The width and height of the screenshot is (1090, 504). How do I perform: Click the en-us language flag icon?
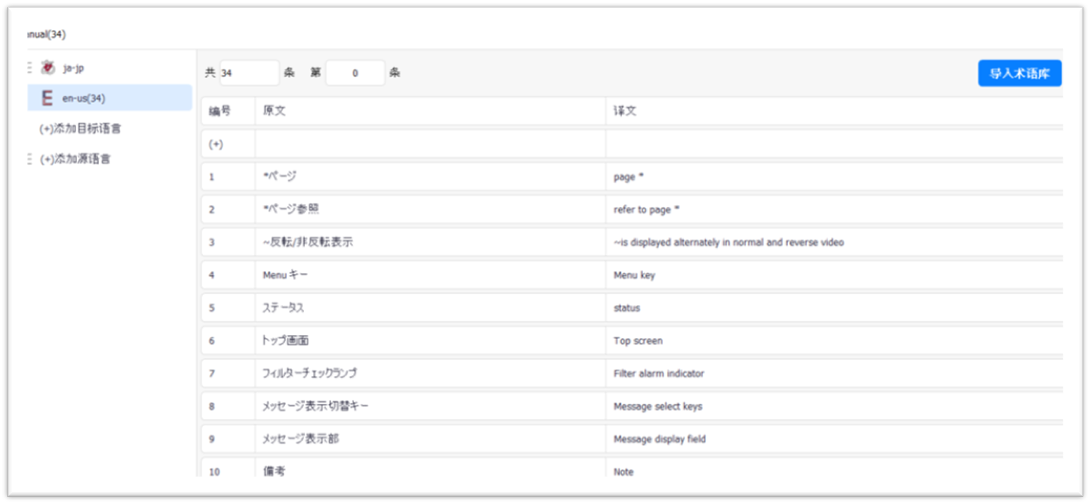tap(46, 98)
